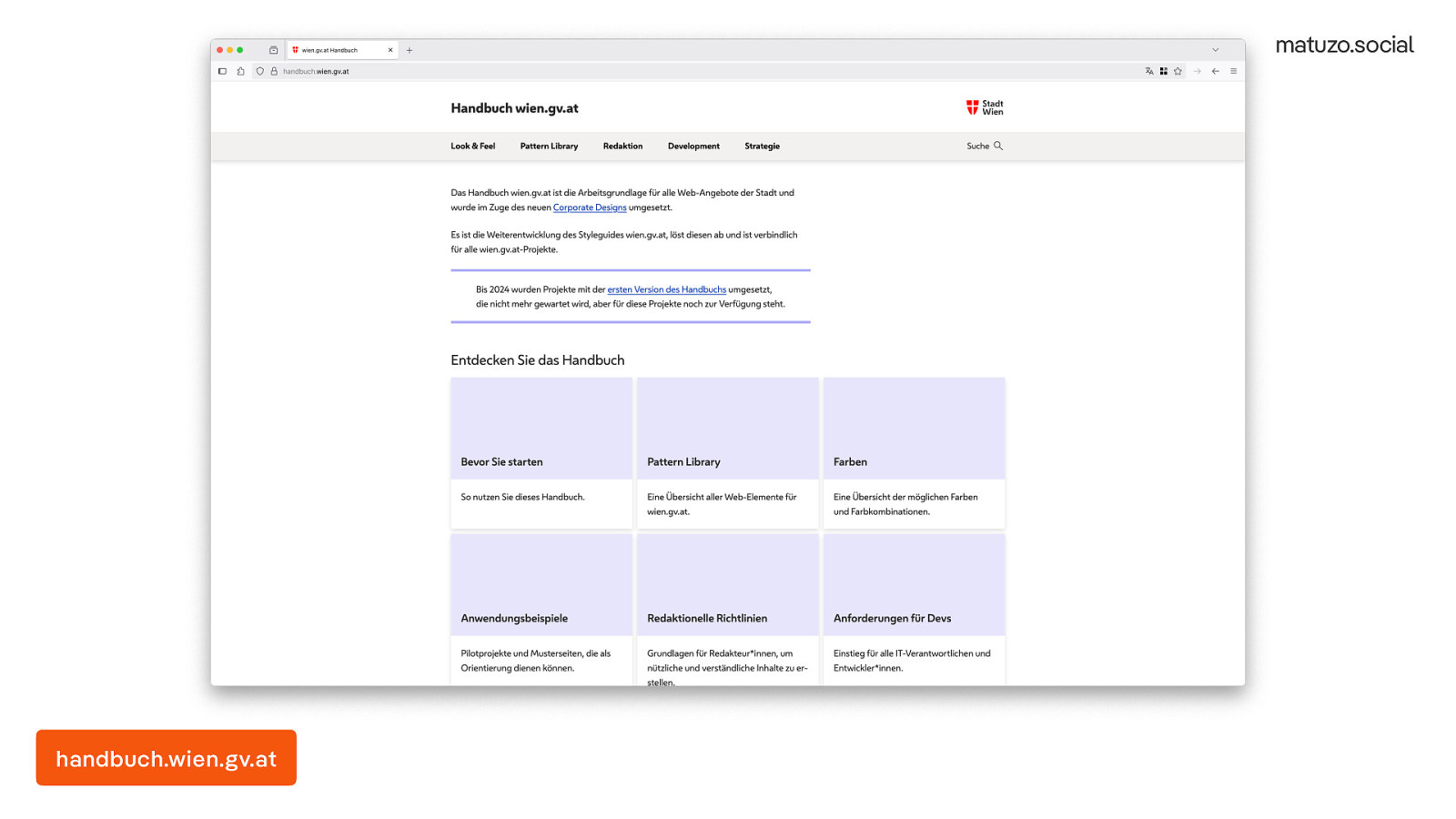Click the Firefox View icon in tab bar

pyautogui.click(x=273, y=50)
